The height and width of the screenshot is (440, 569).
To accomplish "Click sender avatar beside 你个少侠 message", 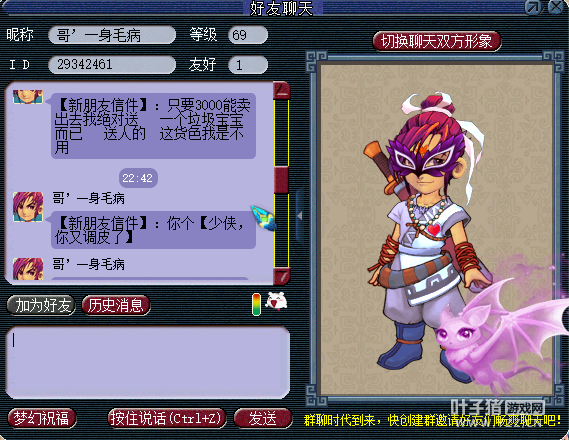I will click(28, 207).
